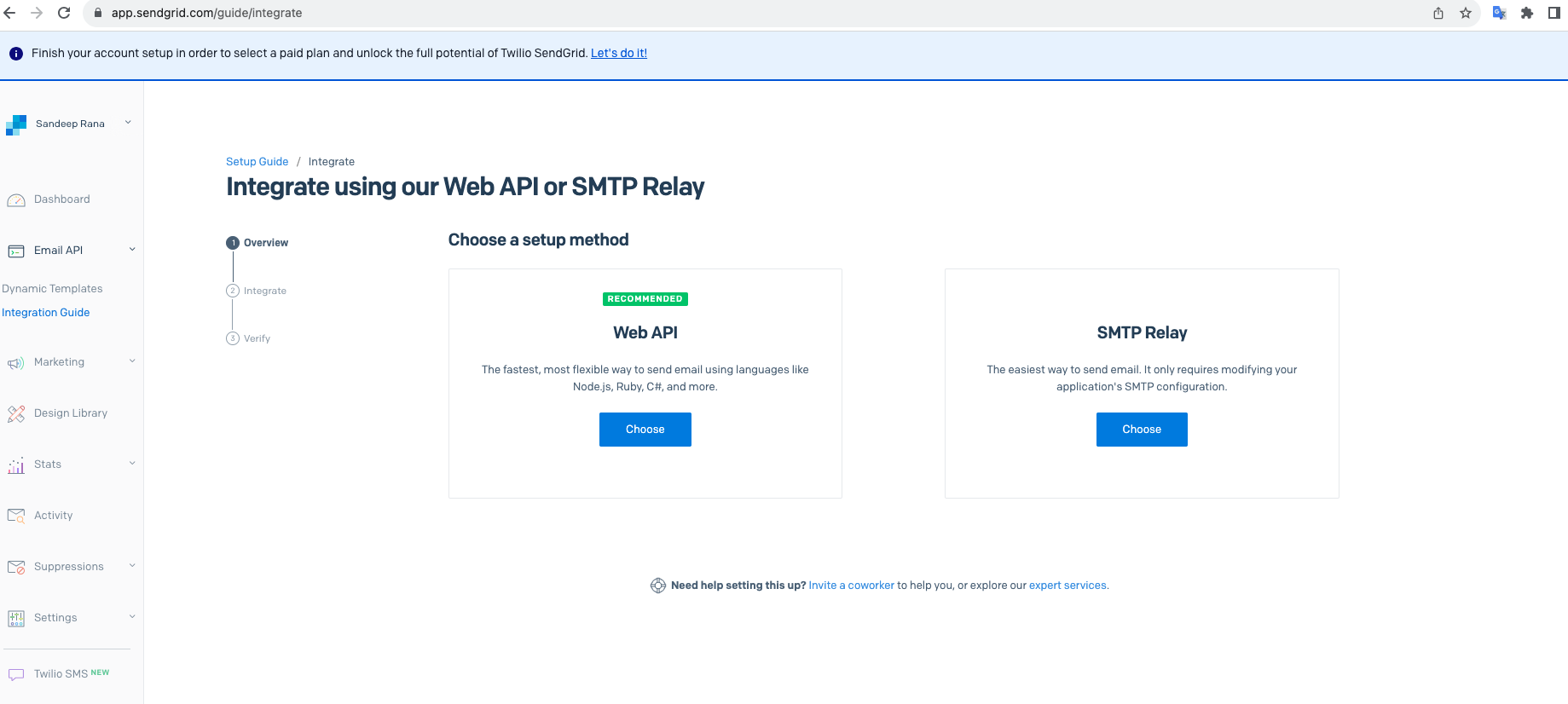This screenshot has height=704, width=1568.
Task: Click the Twilio SMS chat icon
Action: [16, 674]
